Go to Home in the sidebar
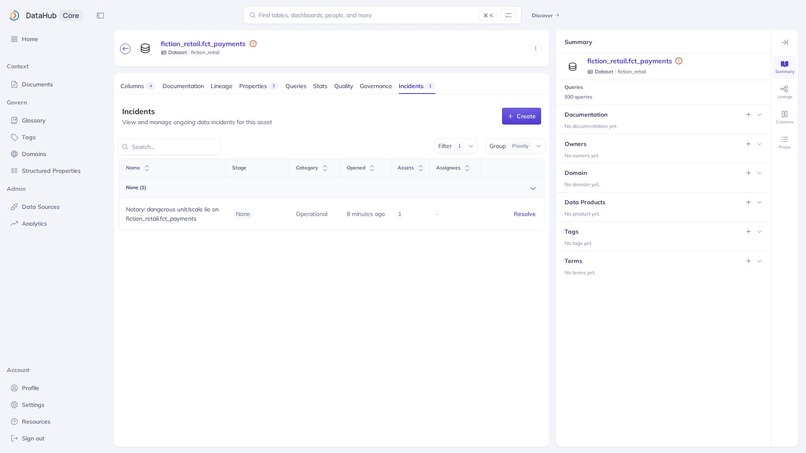Screen dimensions: 806x453 click(x=25, y=39)
